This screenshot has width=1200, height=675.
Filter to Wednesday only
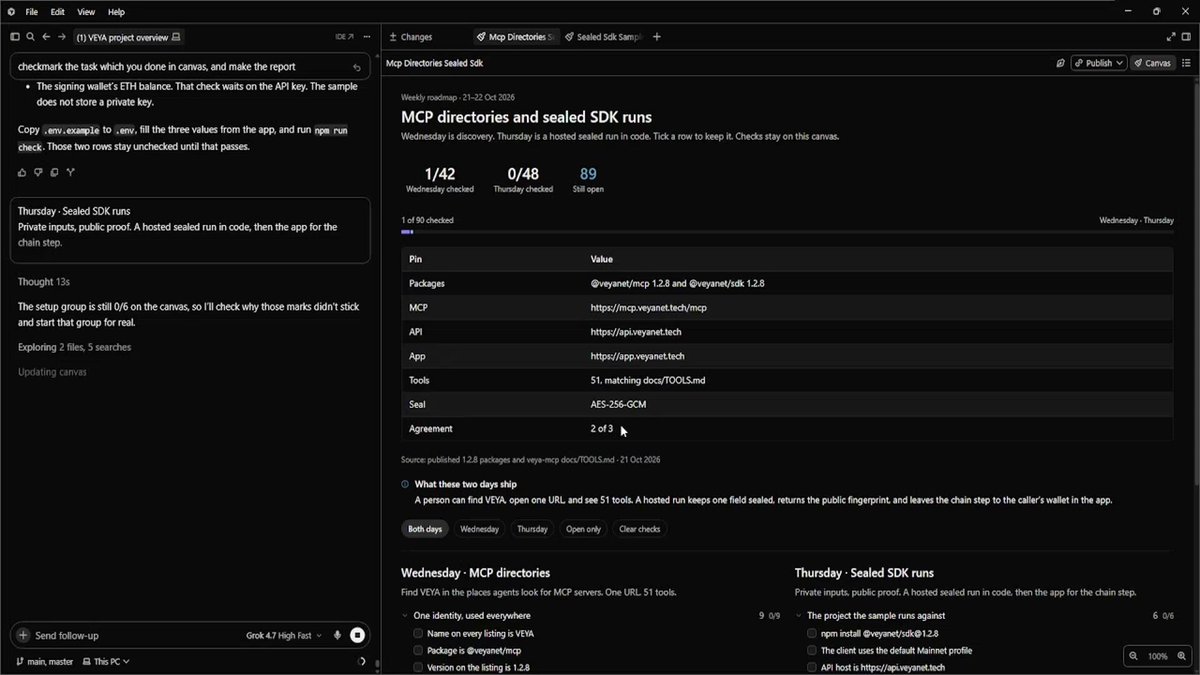click(x=480, y=529)
